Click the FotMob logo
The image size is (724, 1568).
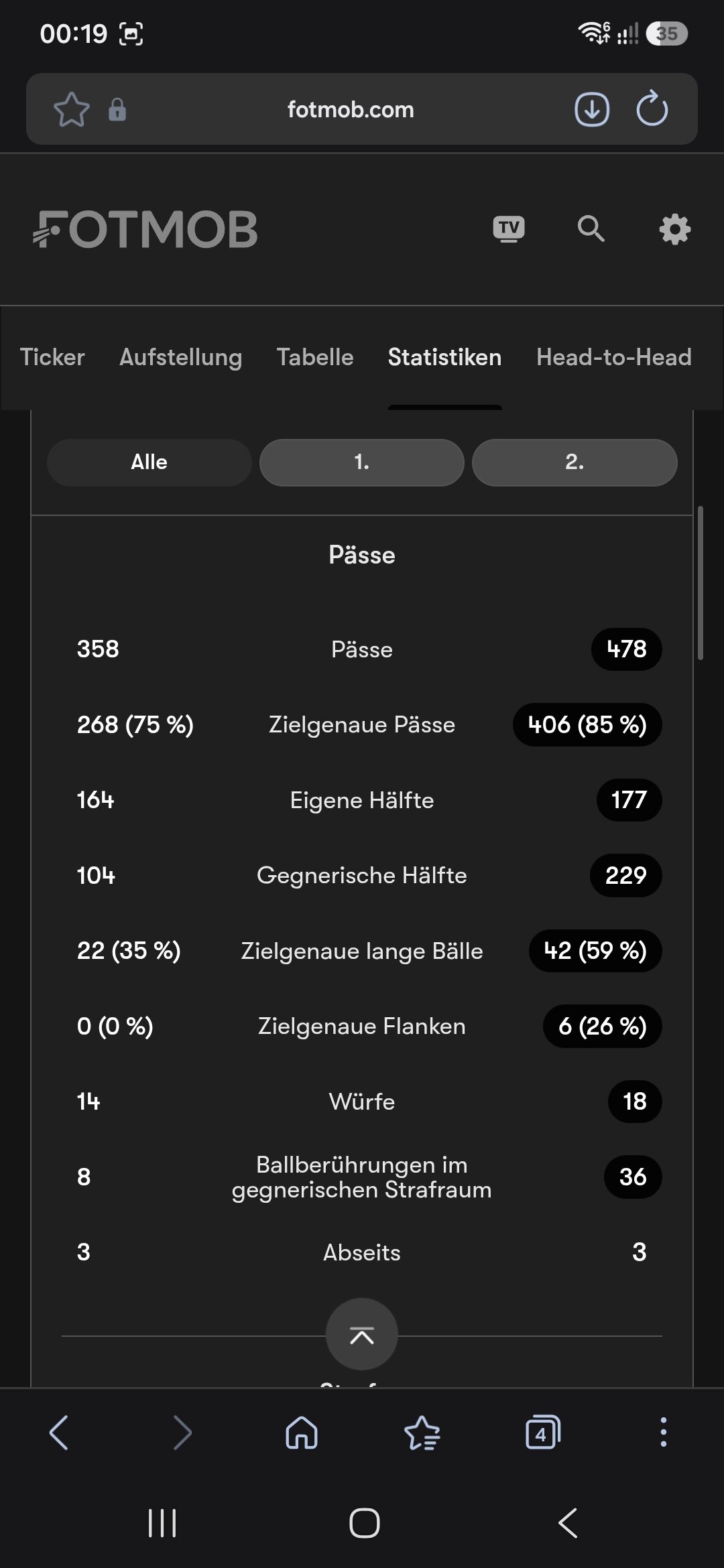(x=145, y=229)
